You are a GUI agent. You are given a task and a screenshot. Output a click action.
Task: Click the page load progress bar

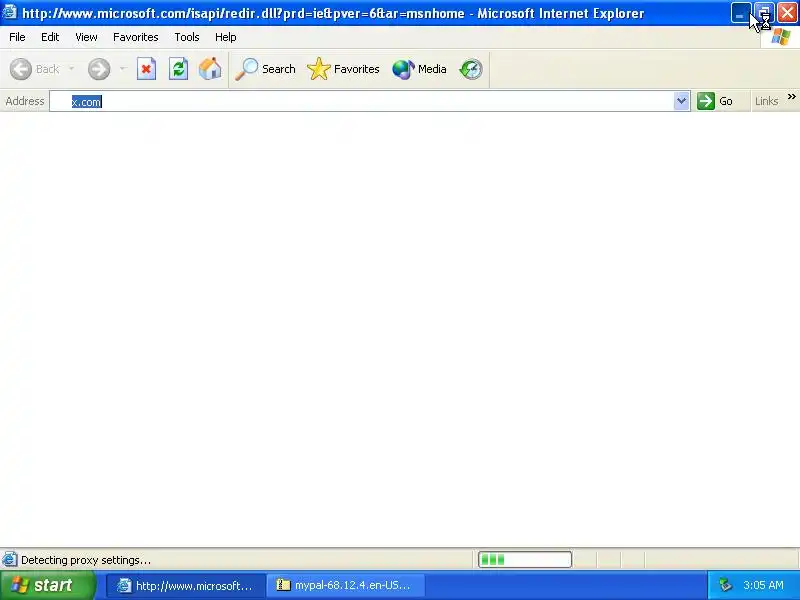(x=525, y=560)
